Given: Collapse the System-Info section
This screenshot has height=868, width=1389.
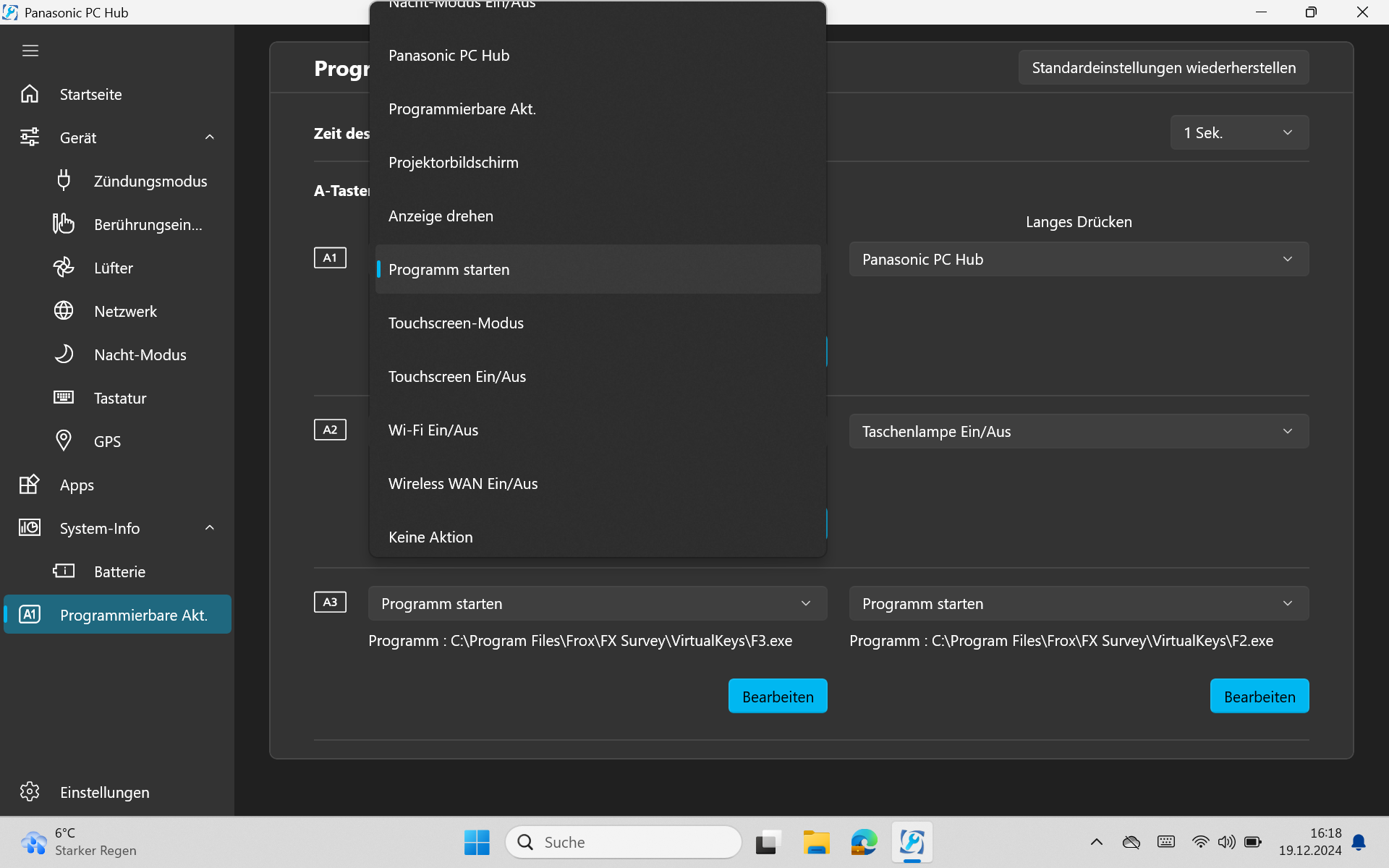Looking at the screenshot, I should click(209, 528).
